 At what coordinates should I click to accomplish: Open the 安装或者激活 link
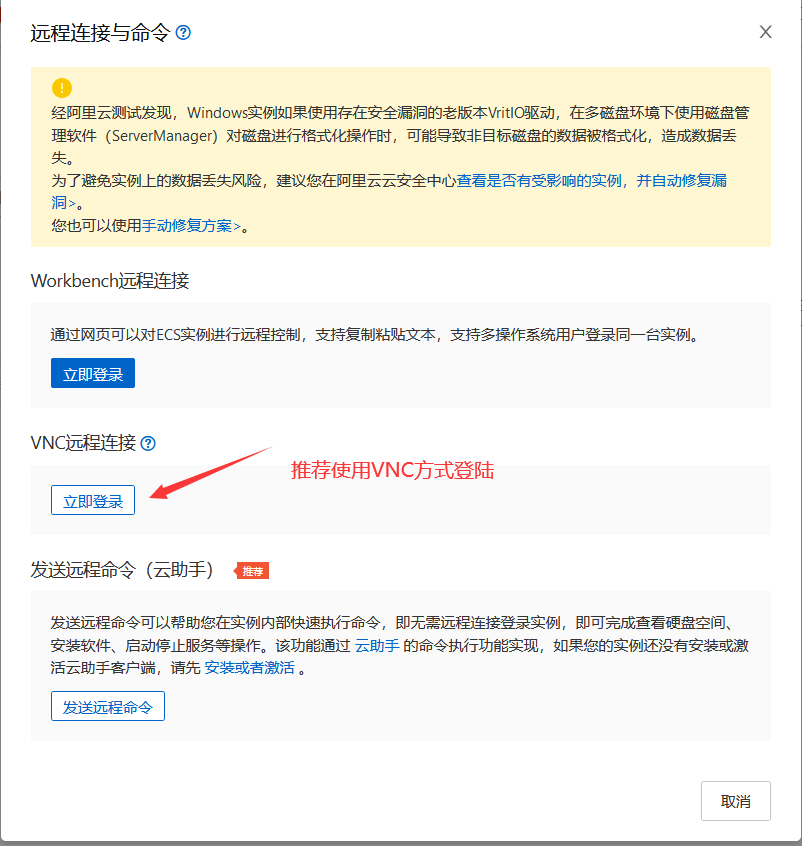pyautogui.click(x=249, y=668)
